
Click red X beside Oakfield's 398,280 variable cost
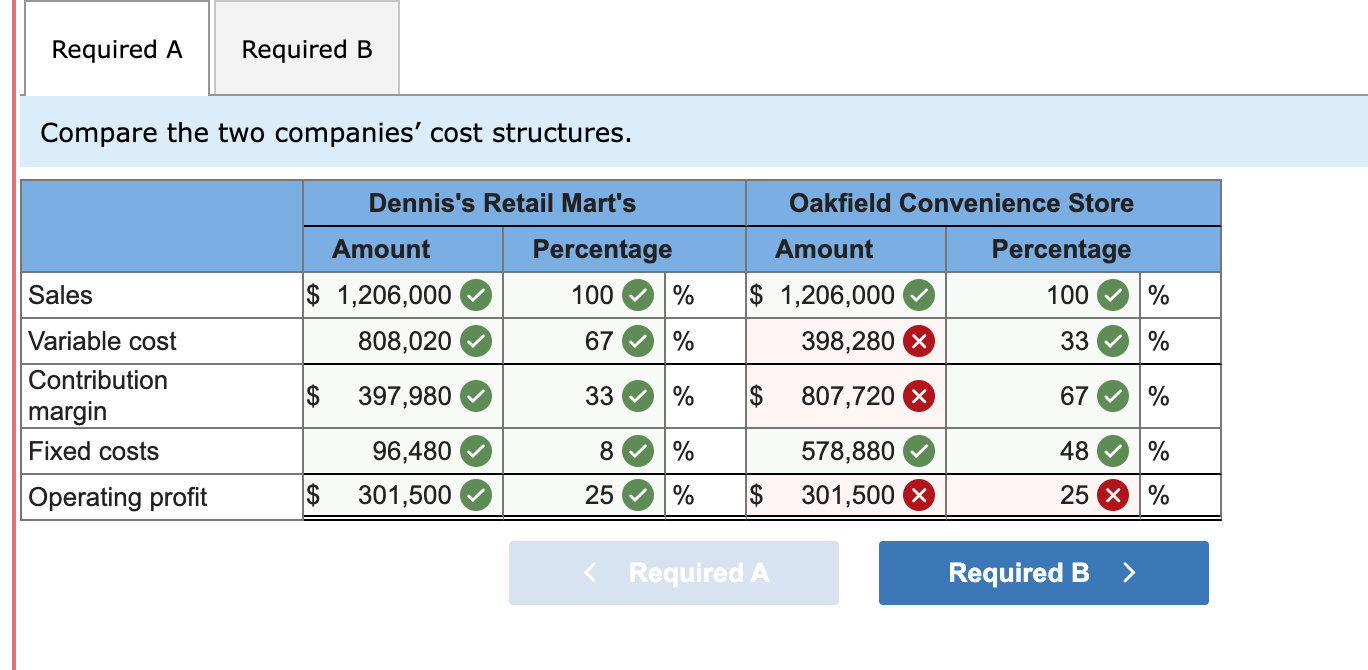click(919, 341)
